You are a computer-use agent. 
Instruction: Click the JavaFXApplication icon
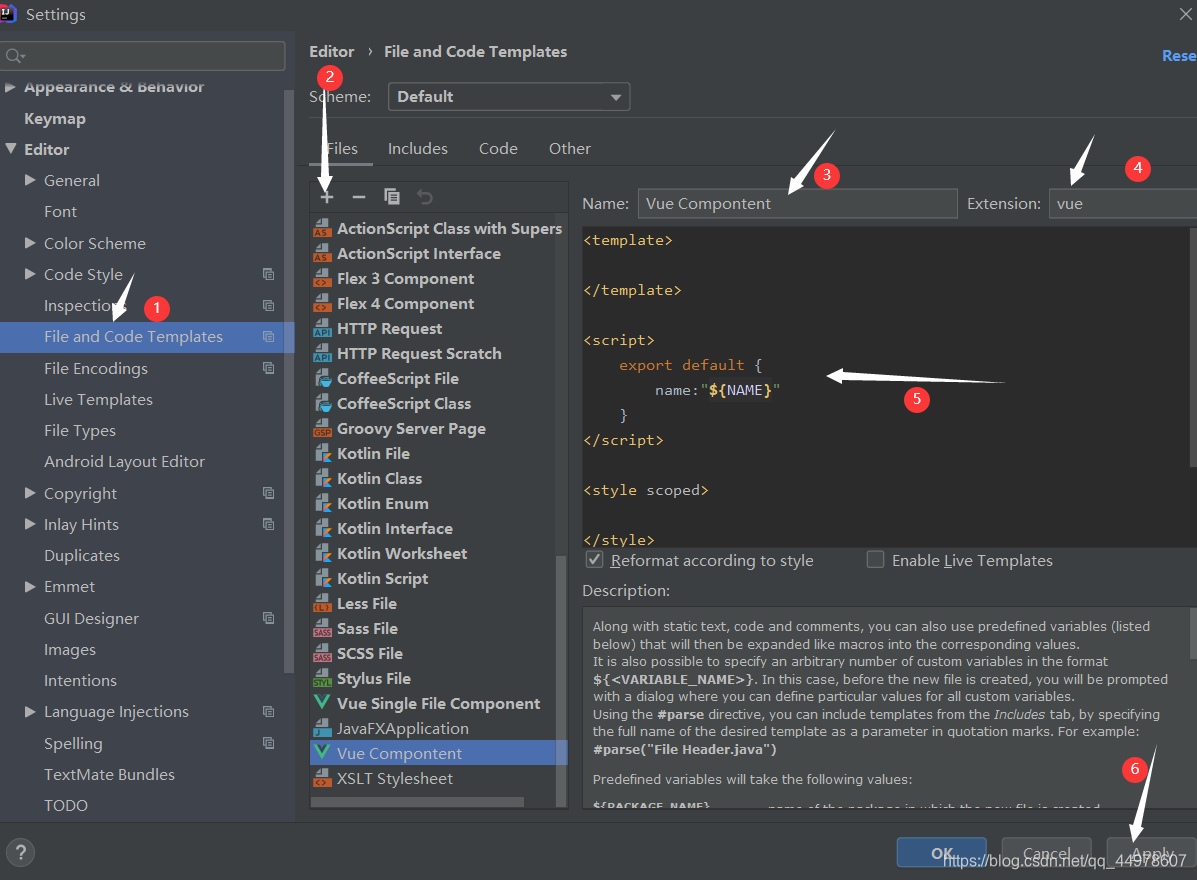[322, 729]
